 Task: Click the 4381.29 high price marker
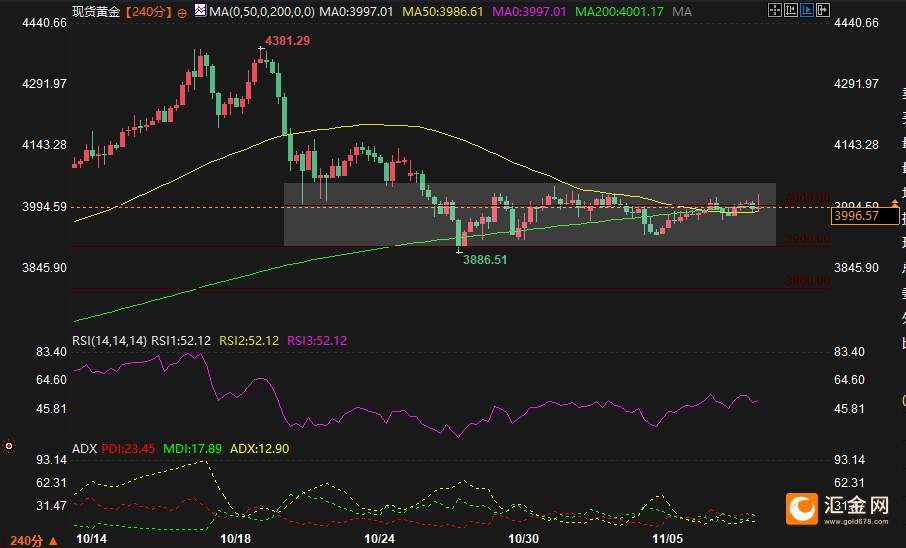(x=286, y=41)
